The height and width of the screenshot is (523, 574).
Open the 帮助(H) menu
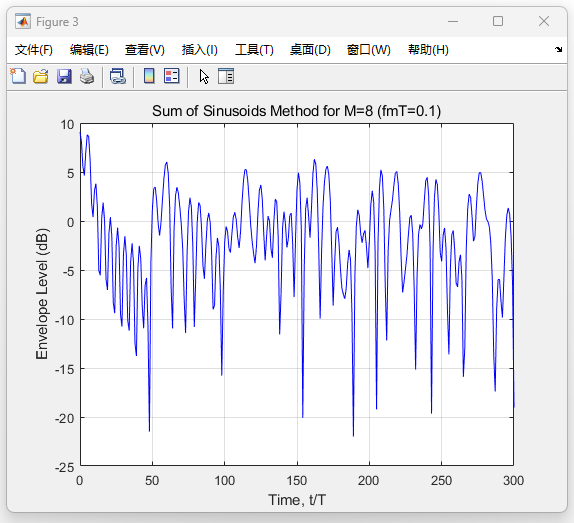[428, 50]
